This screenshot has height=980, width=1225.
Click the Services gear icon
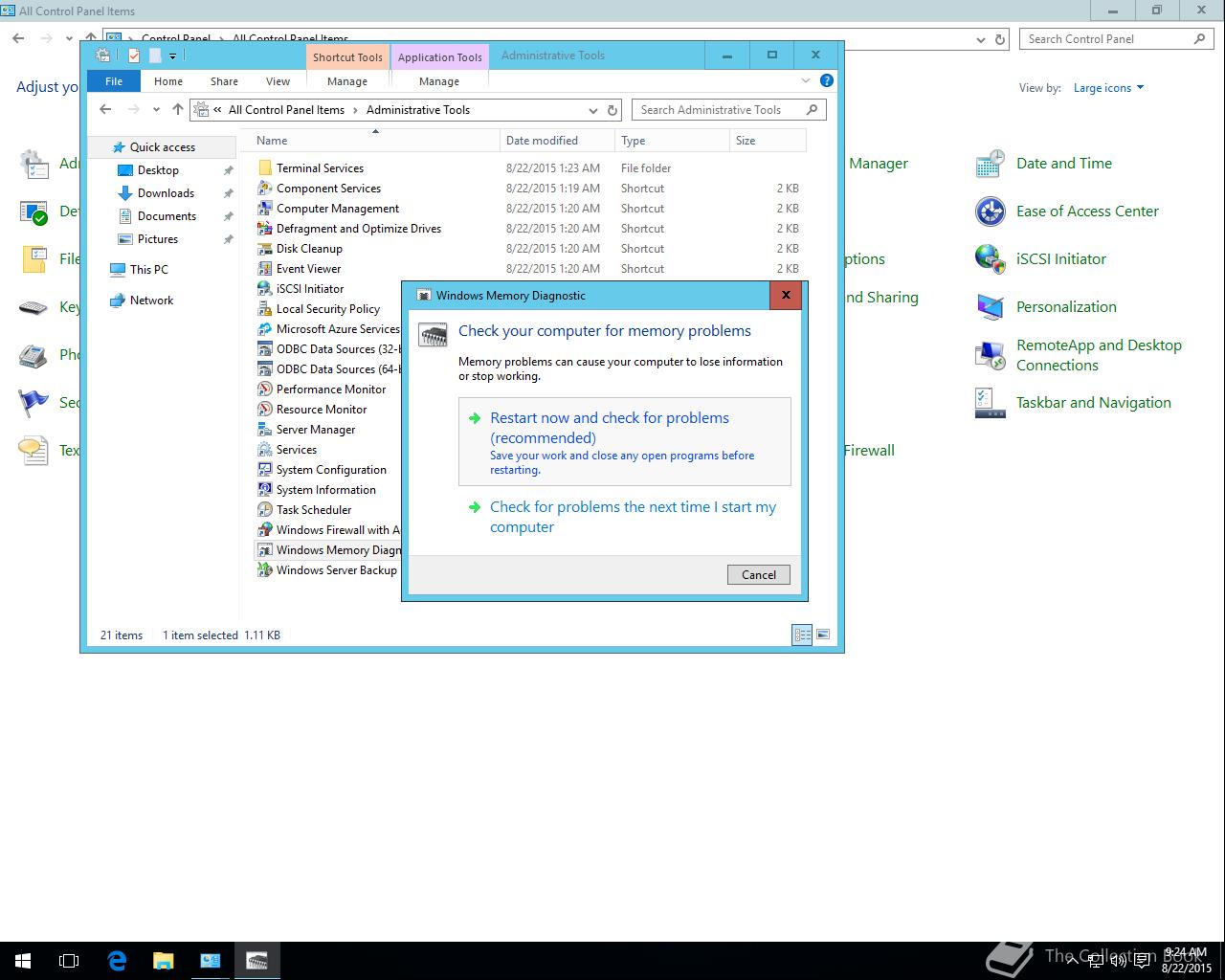point(265,450)
